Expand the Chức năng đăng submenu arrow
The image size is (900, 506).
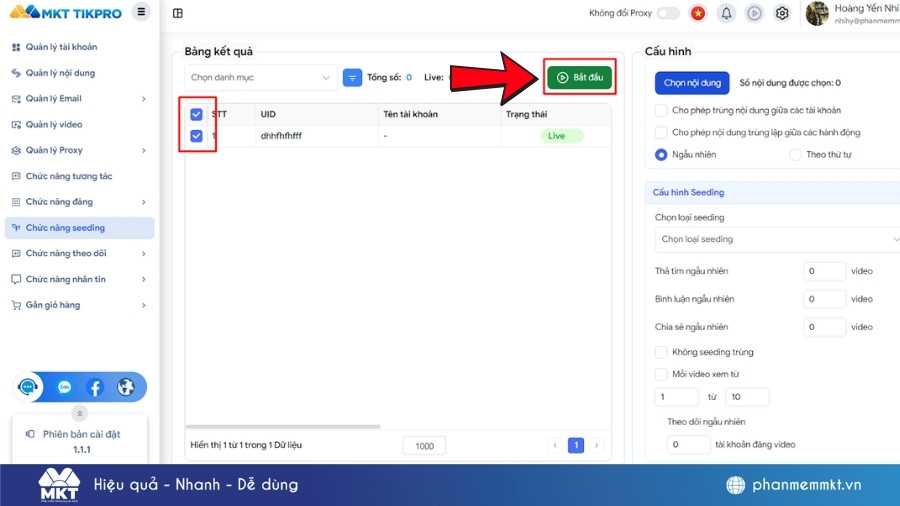coord(143,202)
